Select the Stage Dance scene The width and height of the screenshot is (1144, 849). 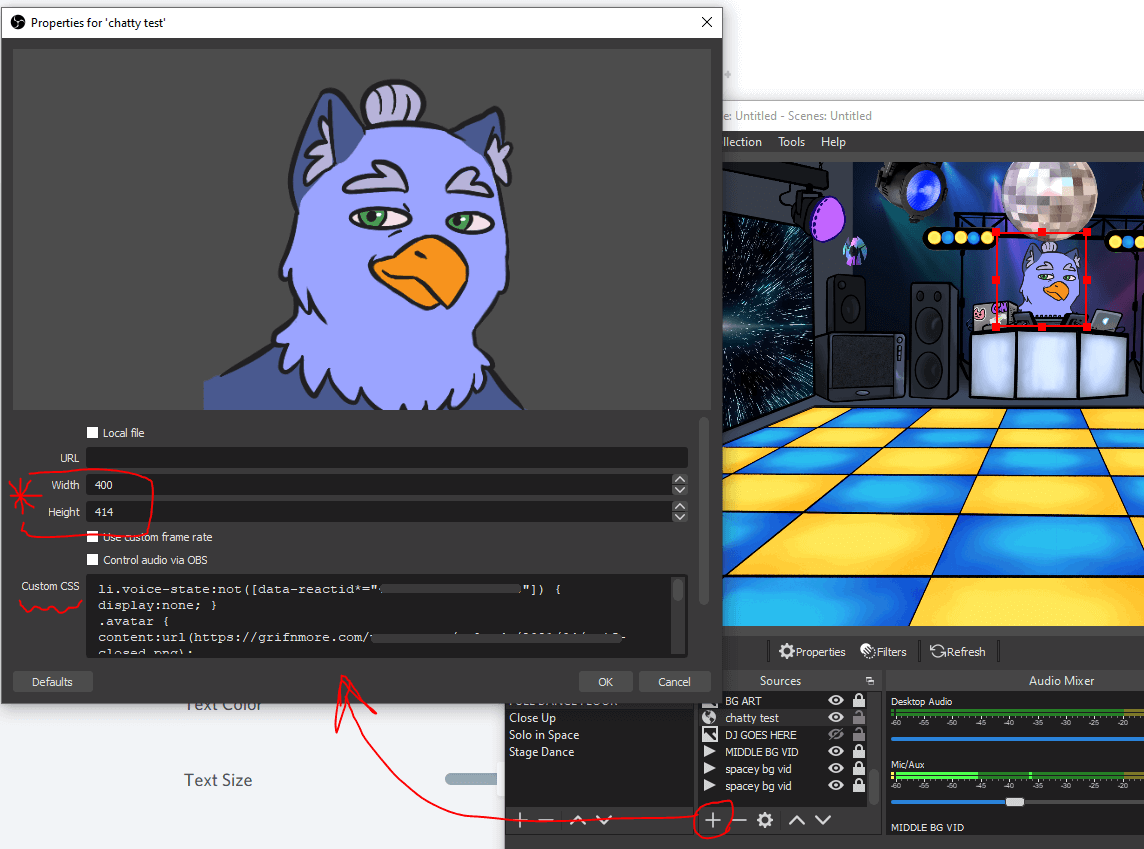coord(541,751)
